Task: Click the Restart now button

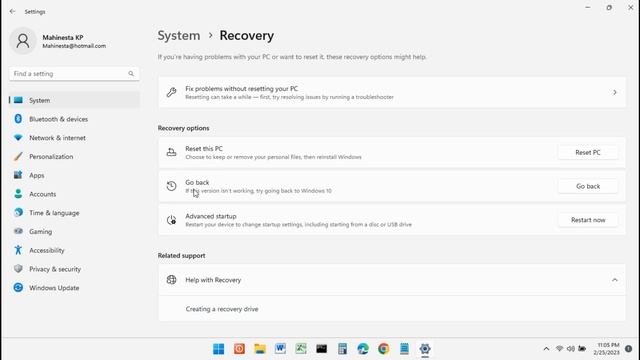Action: [x=588, y=220]
